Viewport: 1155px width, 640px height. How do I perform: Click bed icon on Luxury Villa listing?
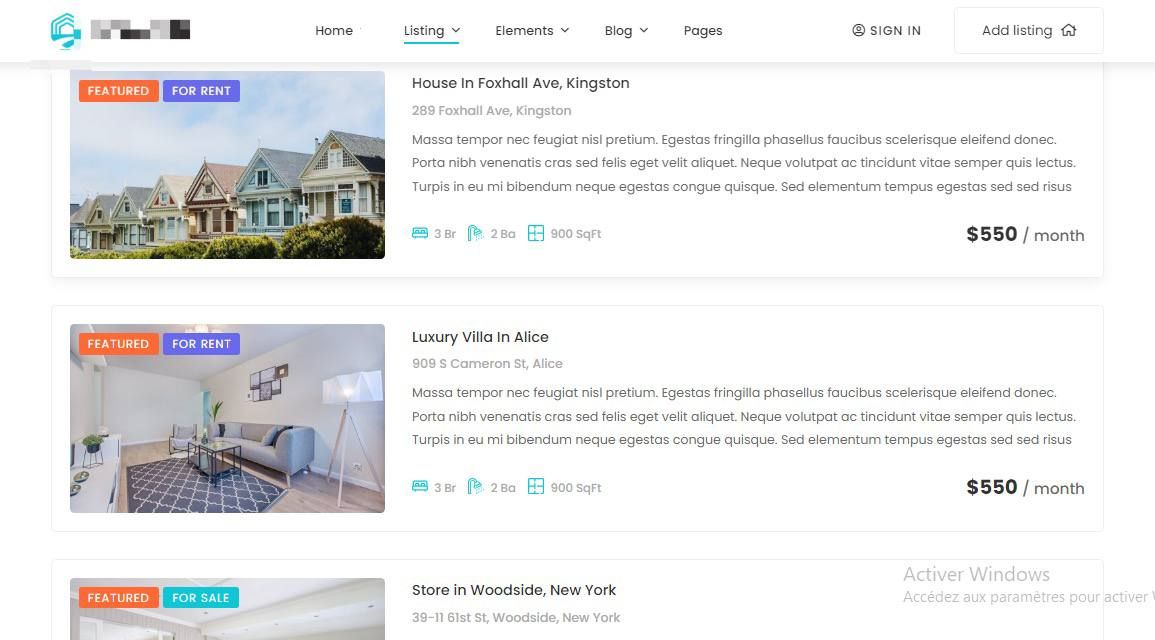[420, 487]
